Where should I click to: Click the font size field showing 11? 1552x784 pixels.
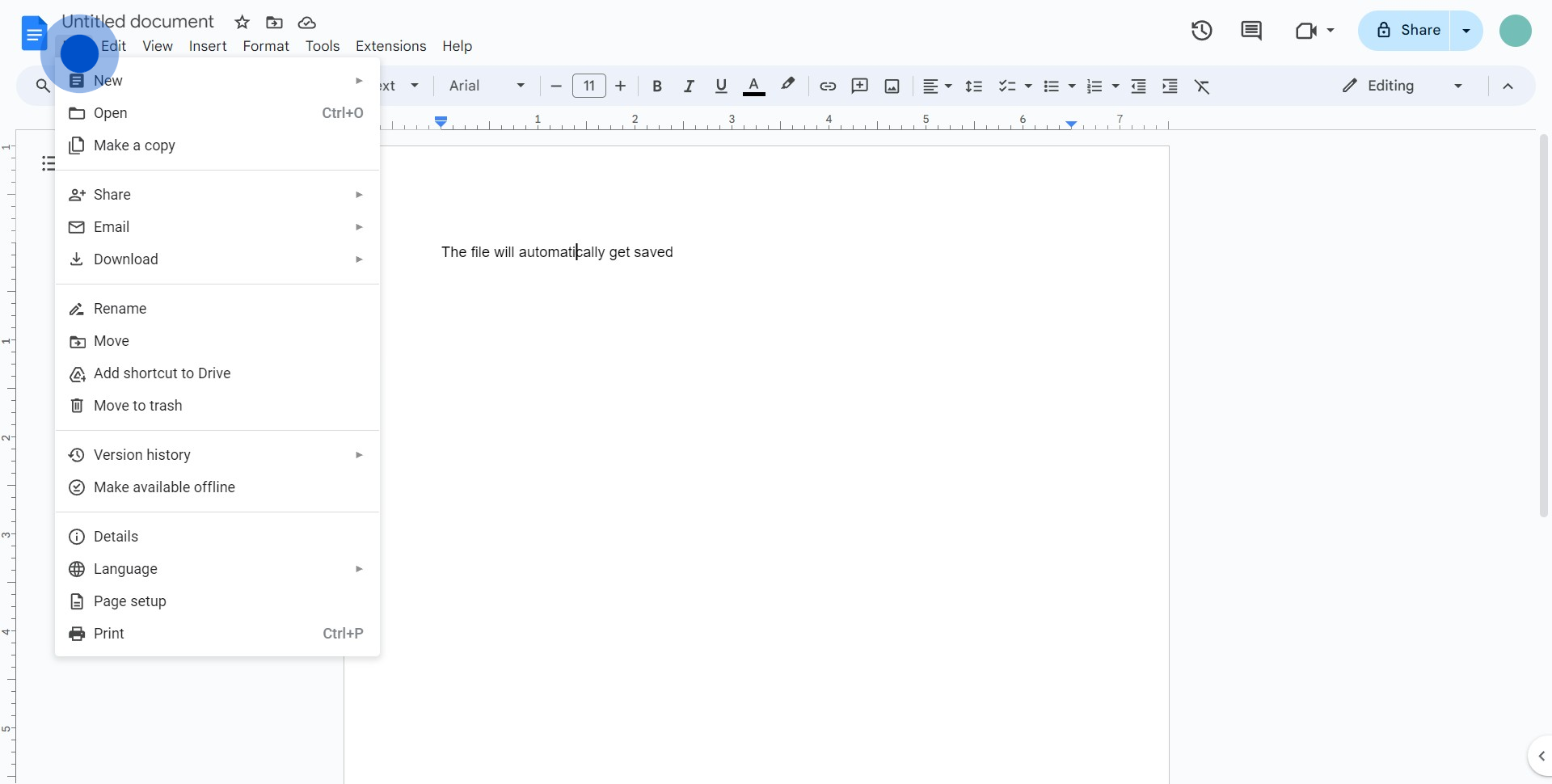click(589, 86)
